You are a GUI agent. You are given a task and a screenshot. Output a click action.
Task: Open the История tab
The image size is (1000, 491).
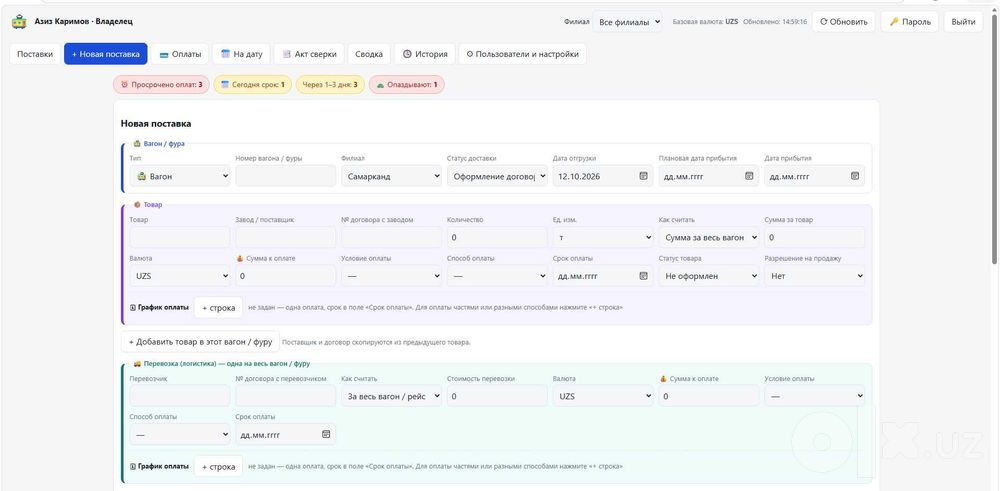(x=425, y=54)
